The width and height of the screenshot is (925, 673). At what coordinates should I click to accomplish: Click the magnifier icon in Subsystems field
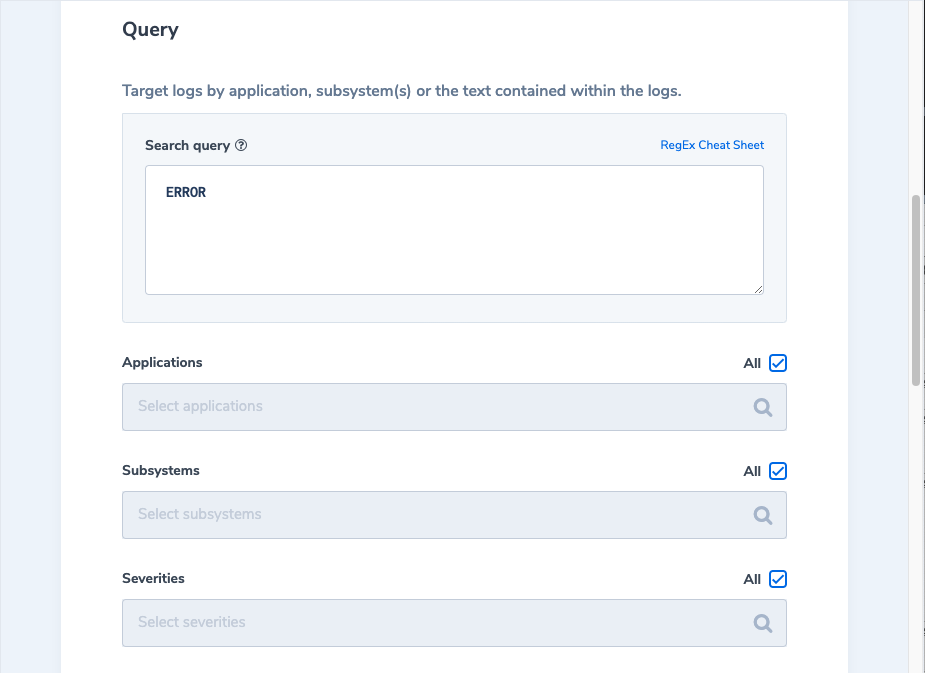tap(763, 516)
